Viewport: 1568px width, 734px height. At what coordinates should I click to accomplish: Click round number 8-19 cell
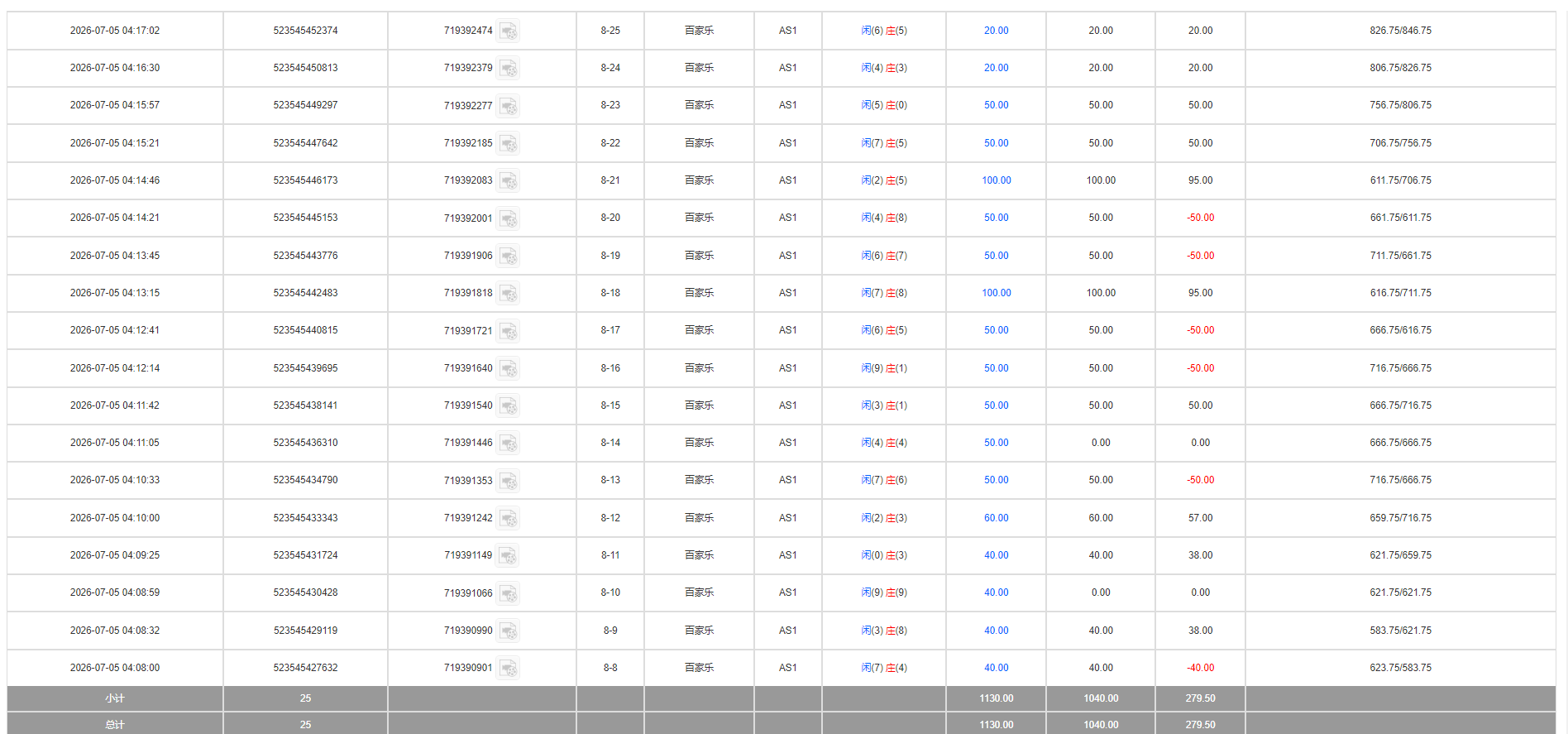point(610,256)
